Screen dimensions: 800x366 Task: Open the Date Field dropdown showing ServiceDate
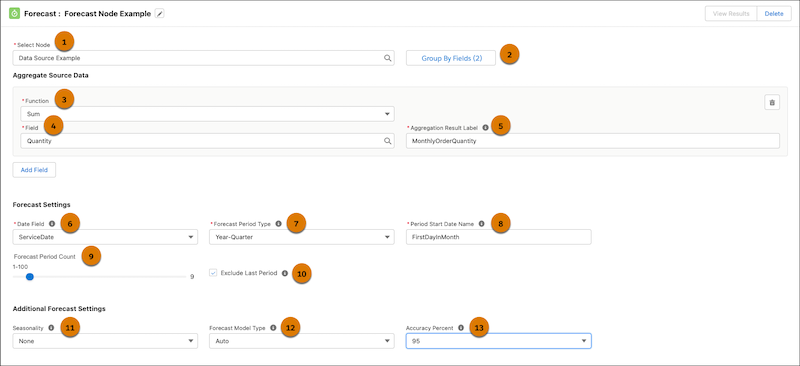pos(105,237)
